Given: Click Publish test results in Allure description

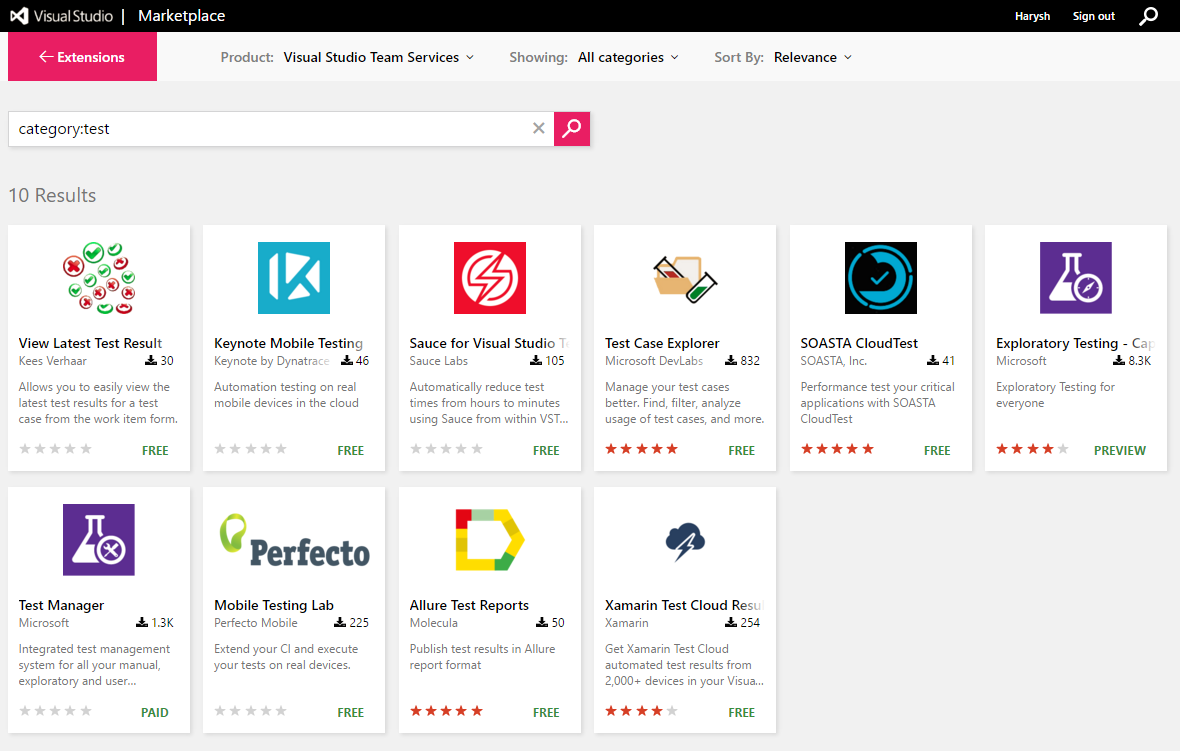Looking at the screenshot, I should tap(482, 657).
